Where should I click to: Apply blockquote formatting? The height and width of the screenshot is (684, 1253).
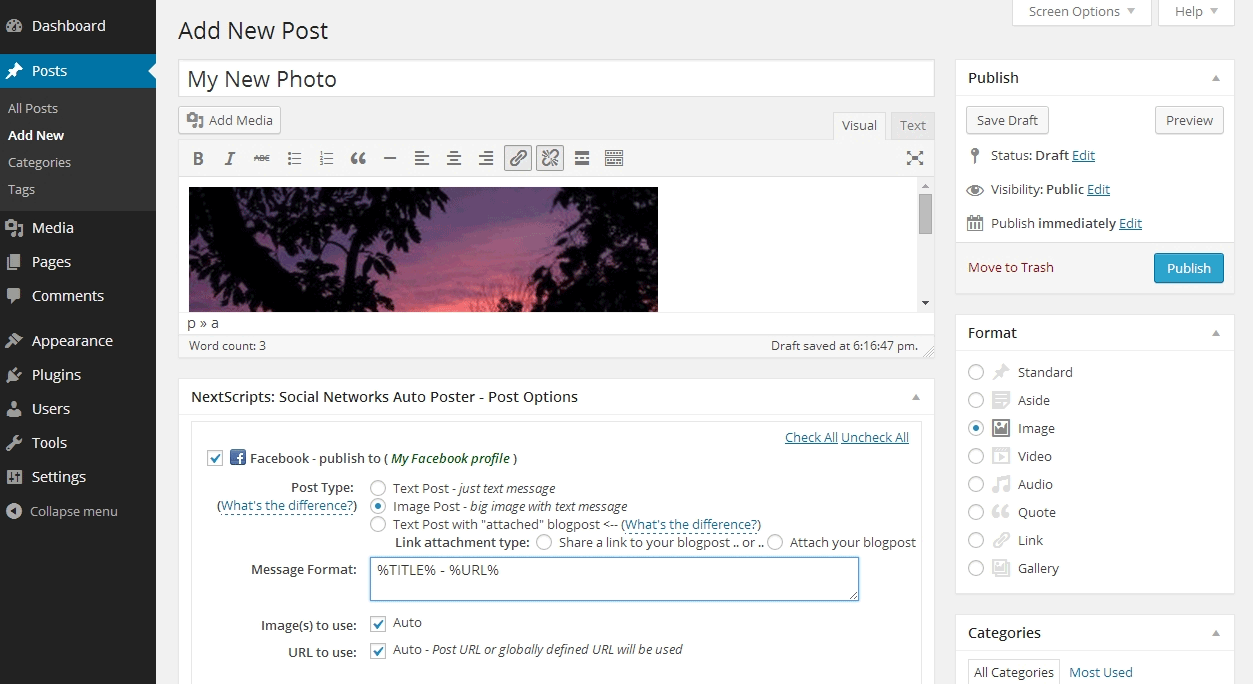[x=358, y=158]
